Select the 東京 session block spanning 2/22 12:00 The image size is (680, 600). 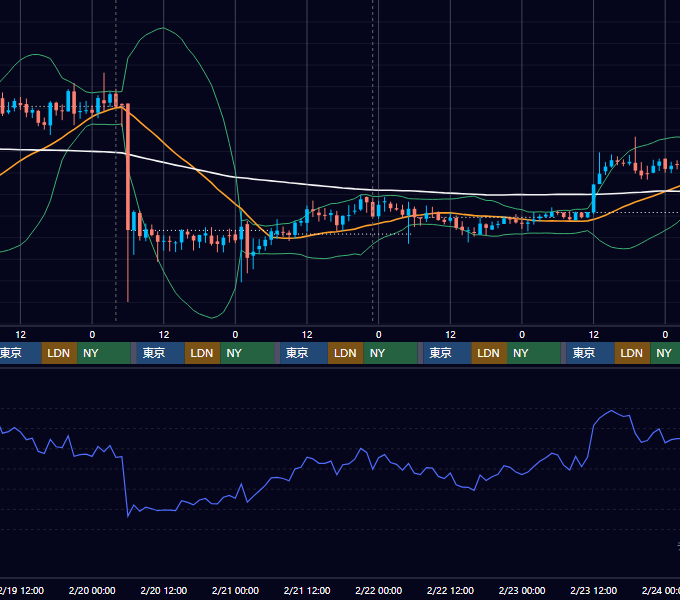point(447,353)
